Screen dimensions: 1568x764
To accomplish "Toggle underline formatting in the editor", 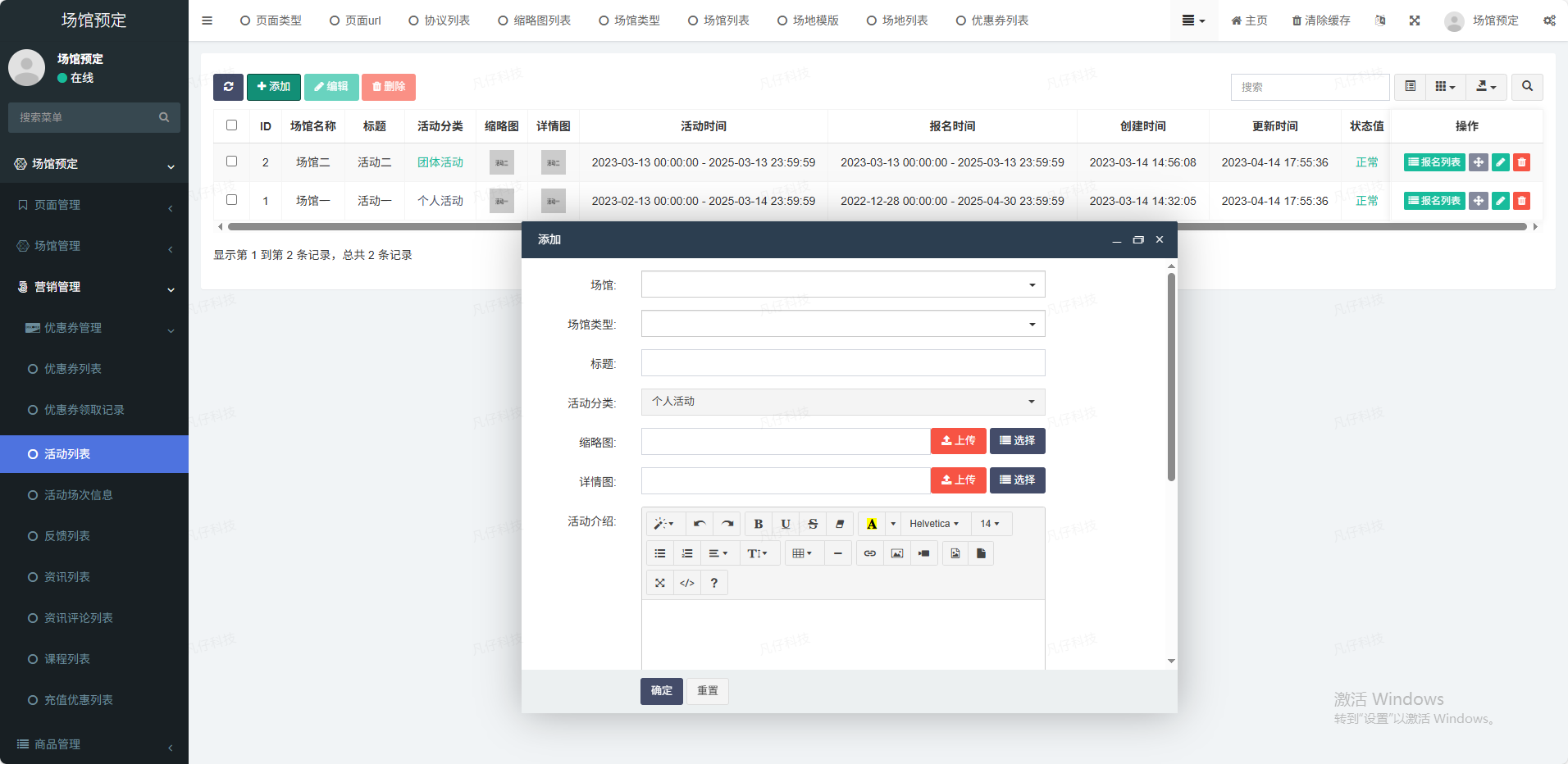I will pos(785,524).
